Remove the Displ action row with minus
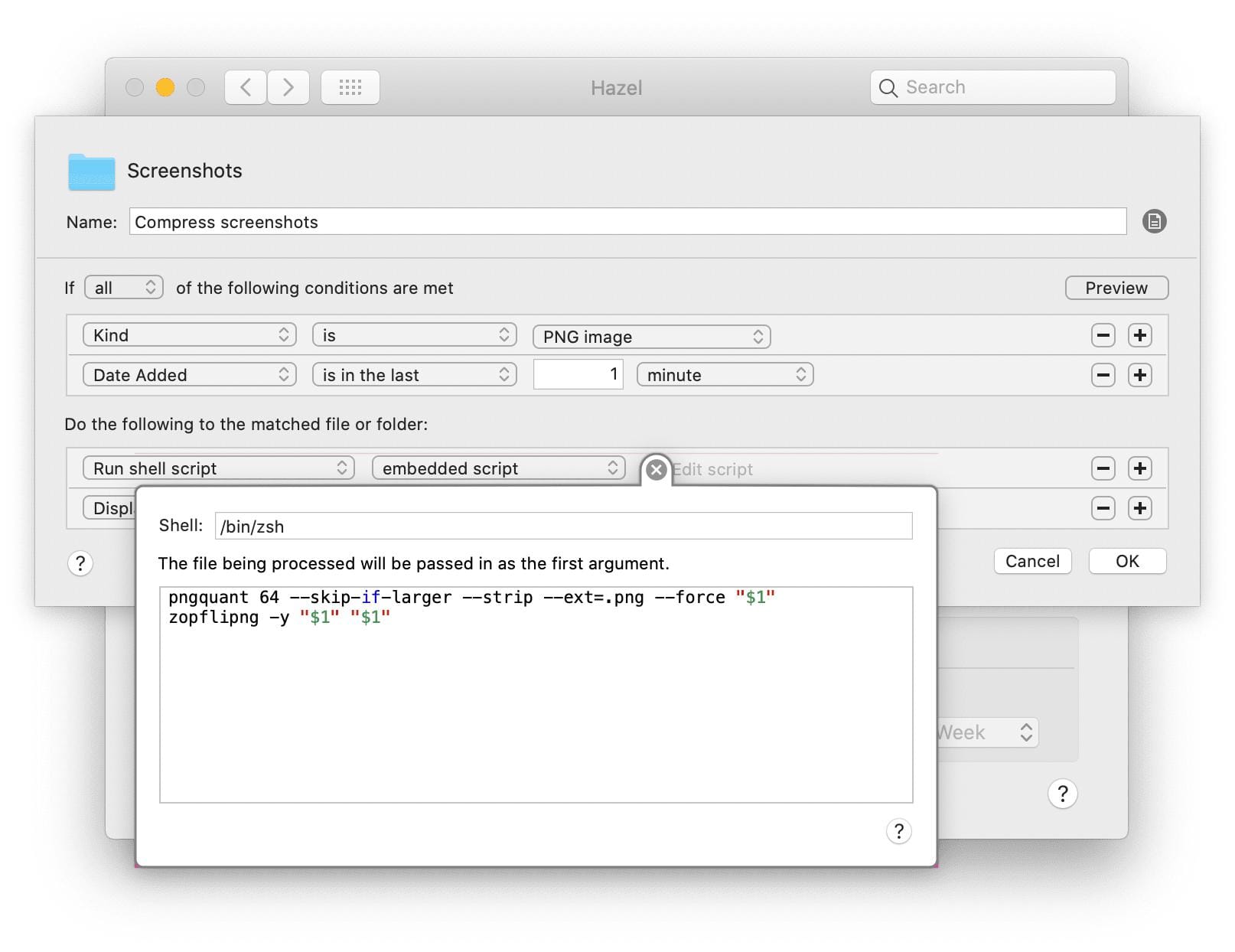Screen dimensions: 1235x952 1103,508
